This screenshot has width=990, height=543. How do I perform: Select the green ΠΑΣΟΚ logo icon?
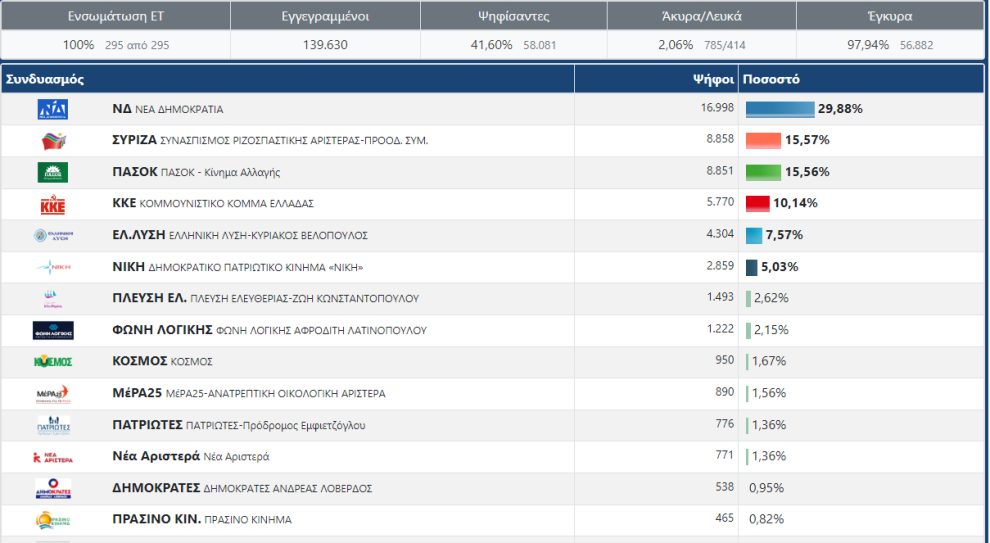coord(52,172)
